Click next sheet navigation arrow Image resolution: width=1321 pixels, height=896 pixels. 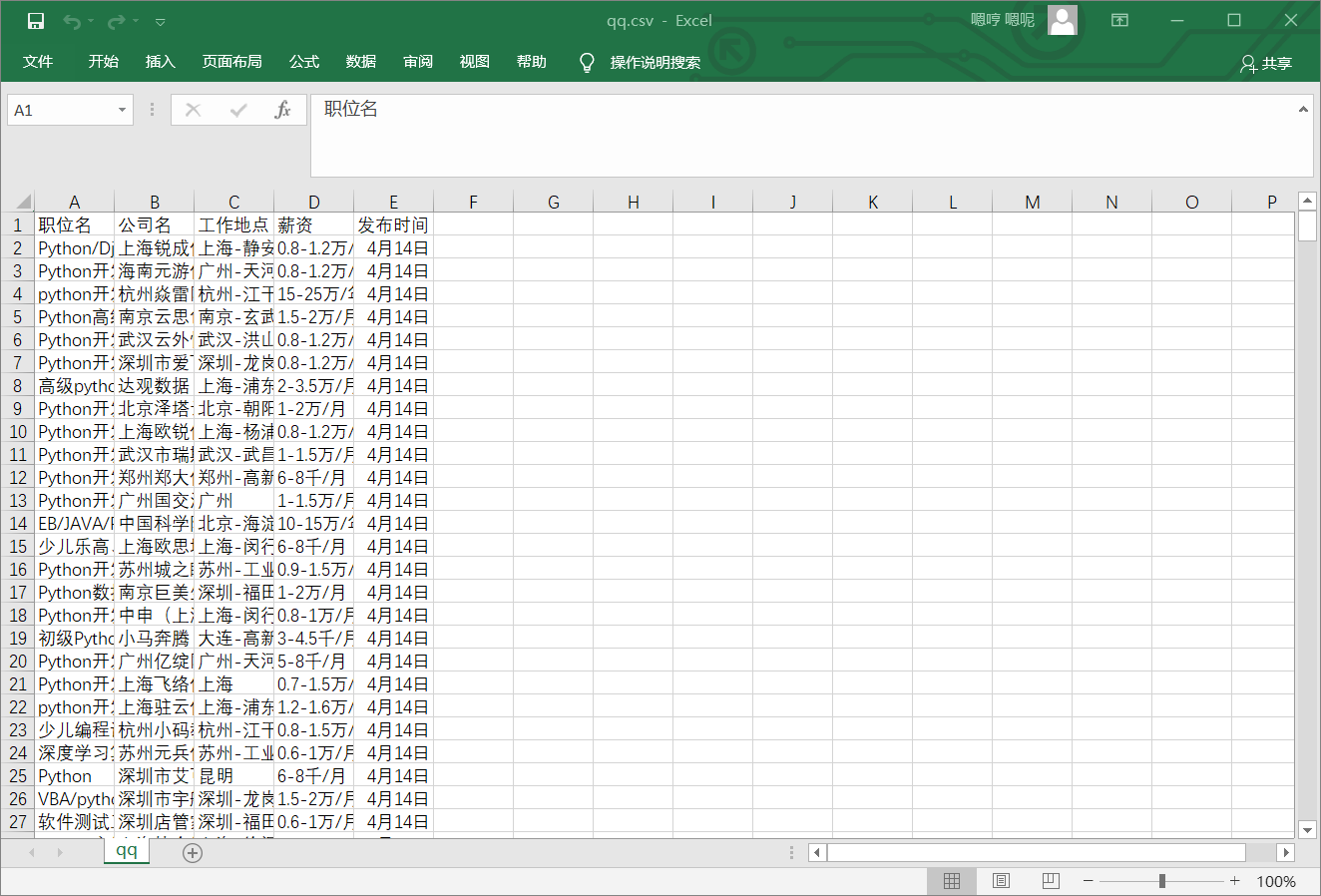coord(60,853)
